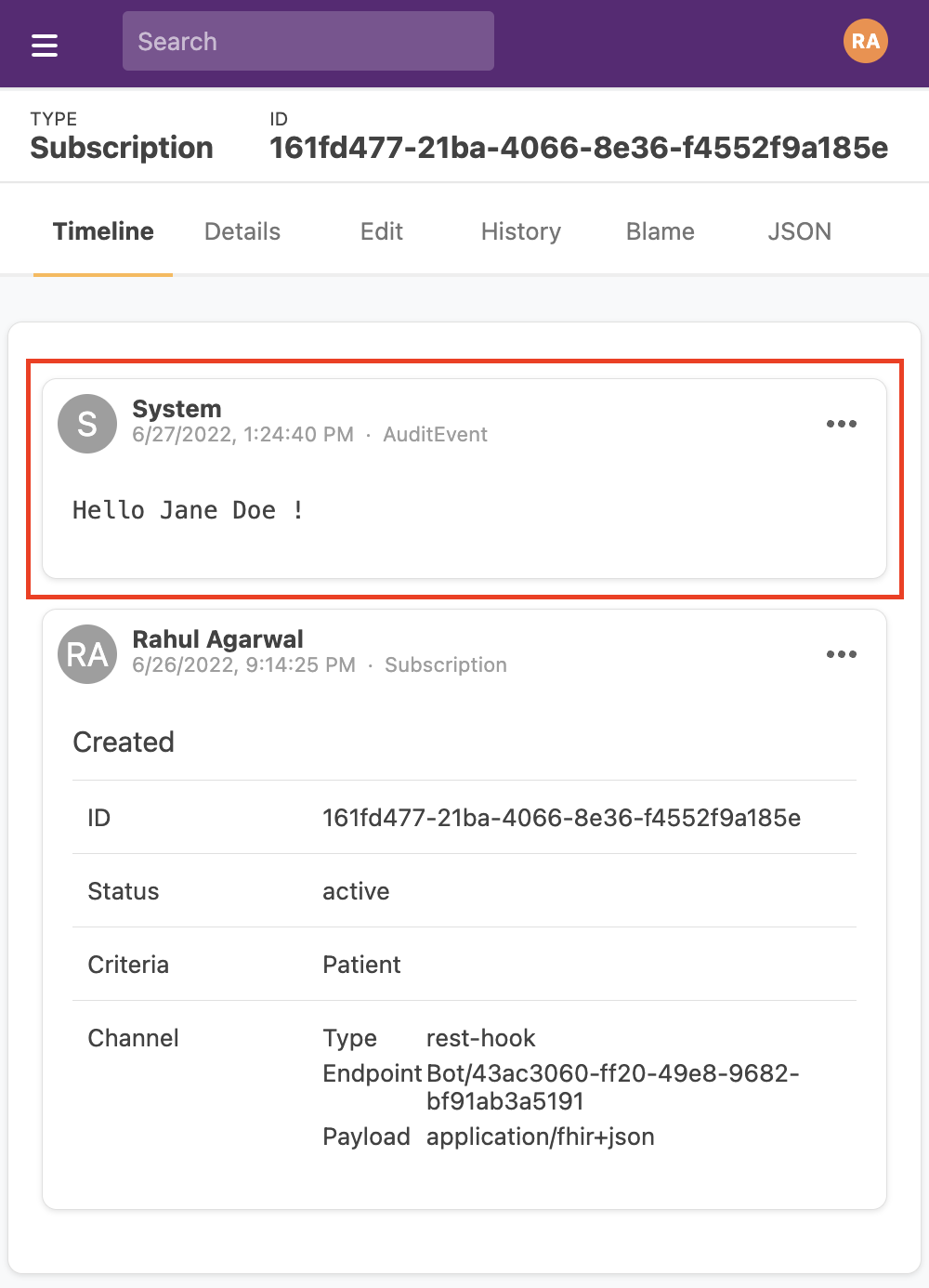
Task: Click the System author name
Action: 177,409
